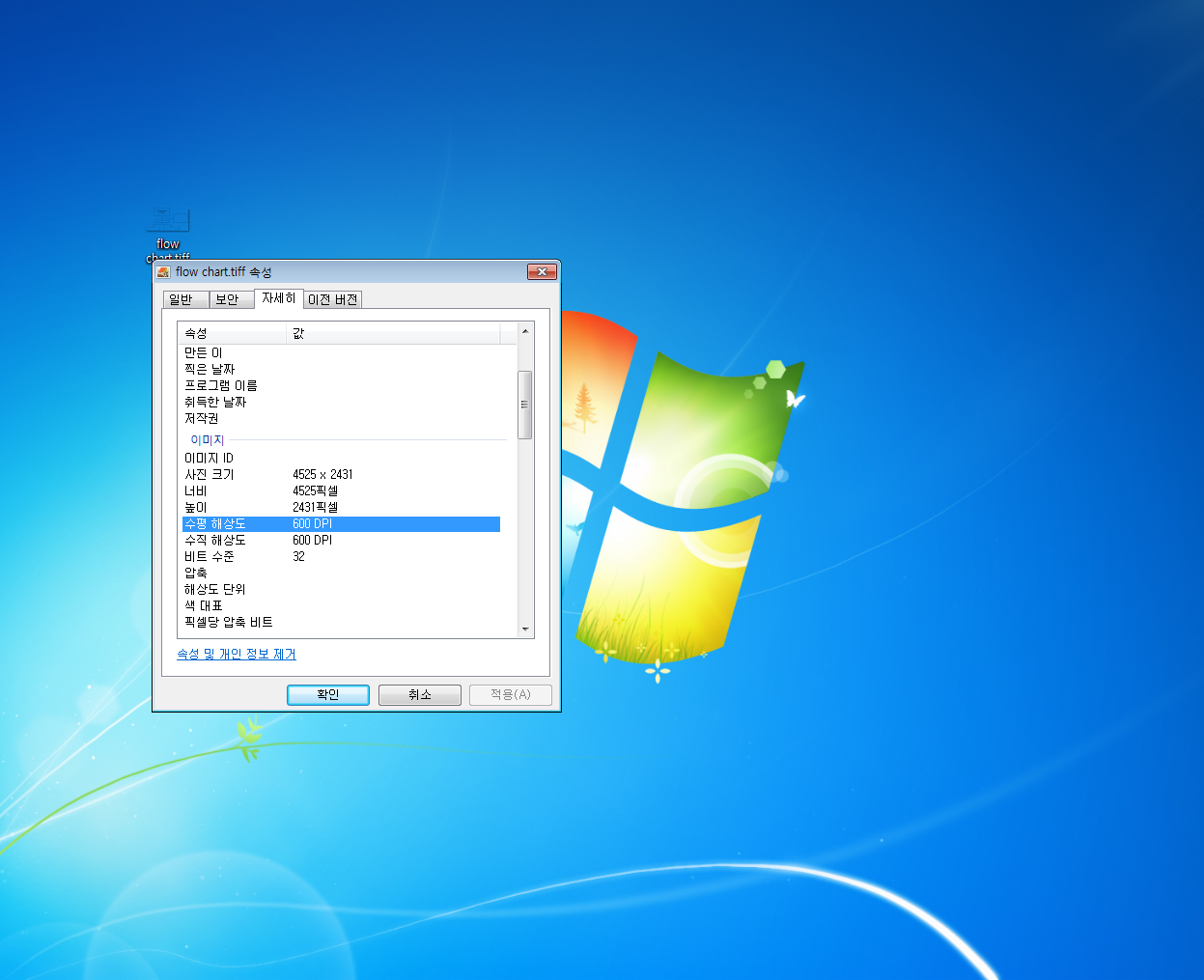Viewport: 1204px width, 980px height.
Task: Select the 이미지 ID row
Action: click(341, 459)
